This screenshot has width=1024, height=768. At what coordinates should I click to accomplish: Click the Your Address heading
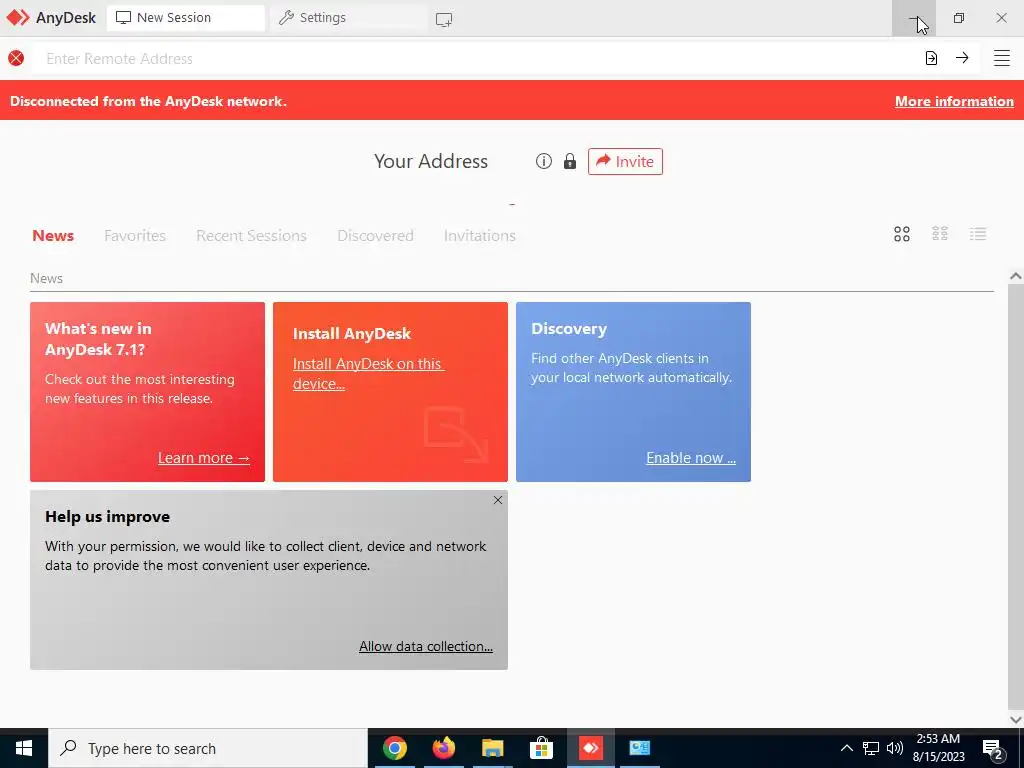click(431, 161)
